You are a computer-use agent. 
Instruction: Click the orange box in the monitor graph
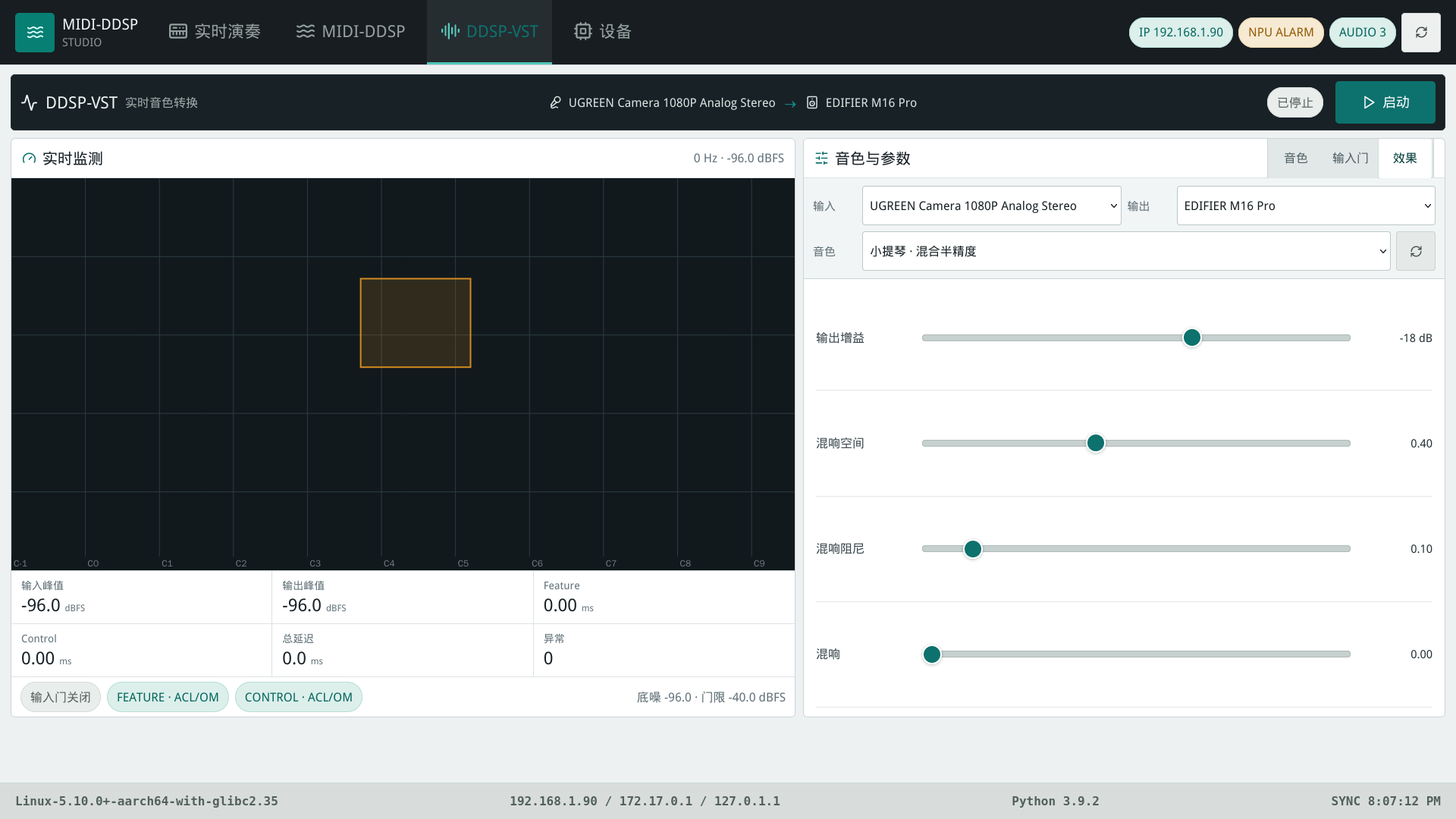coord(416,323)
